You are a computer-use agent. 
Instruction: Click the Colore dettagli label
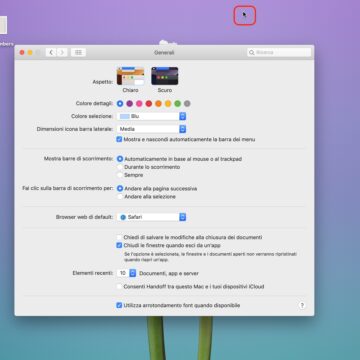[94, 104]
